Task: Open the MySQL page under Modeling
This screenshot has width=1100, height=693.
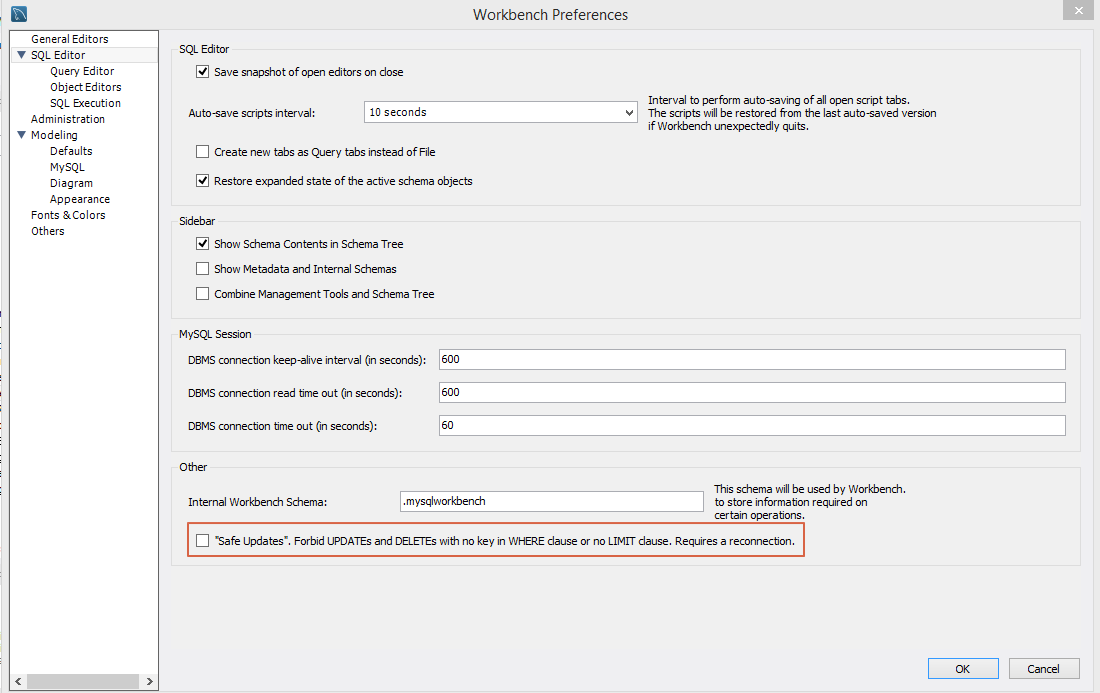Action: pyautogui.click(x=67, y=167)
